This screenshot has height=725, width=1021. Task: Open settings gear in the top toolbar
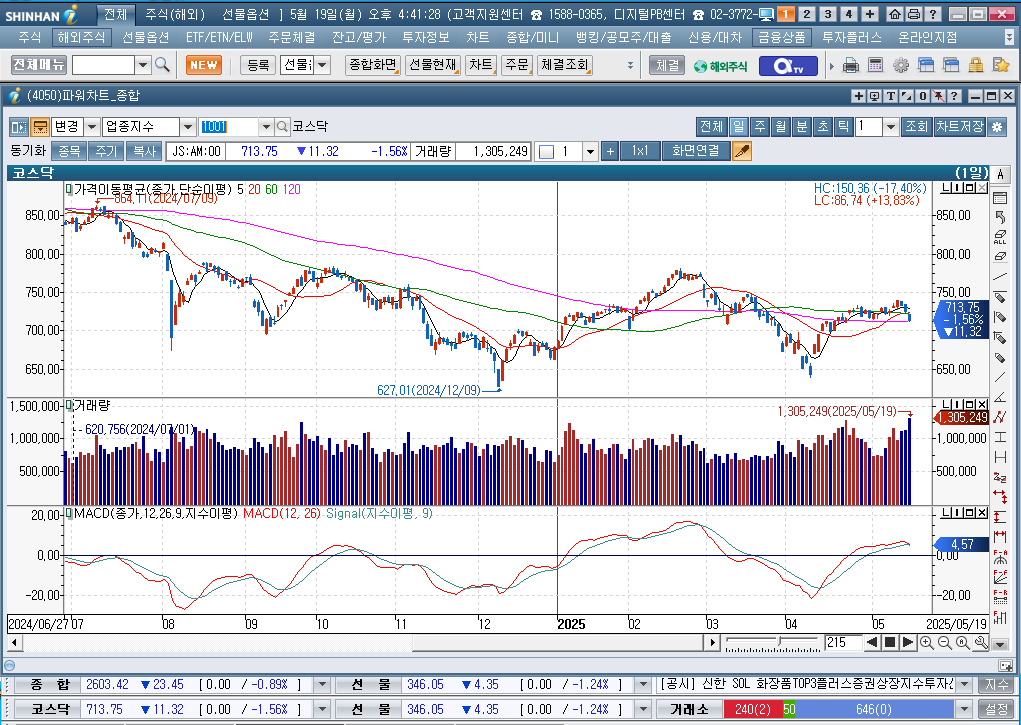(901, 65)
